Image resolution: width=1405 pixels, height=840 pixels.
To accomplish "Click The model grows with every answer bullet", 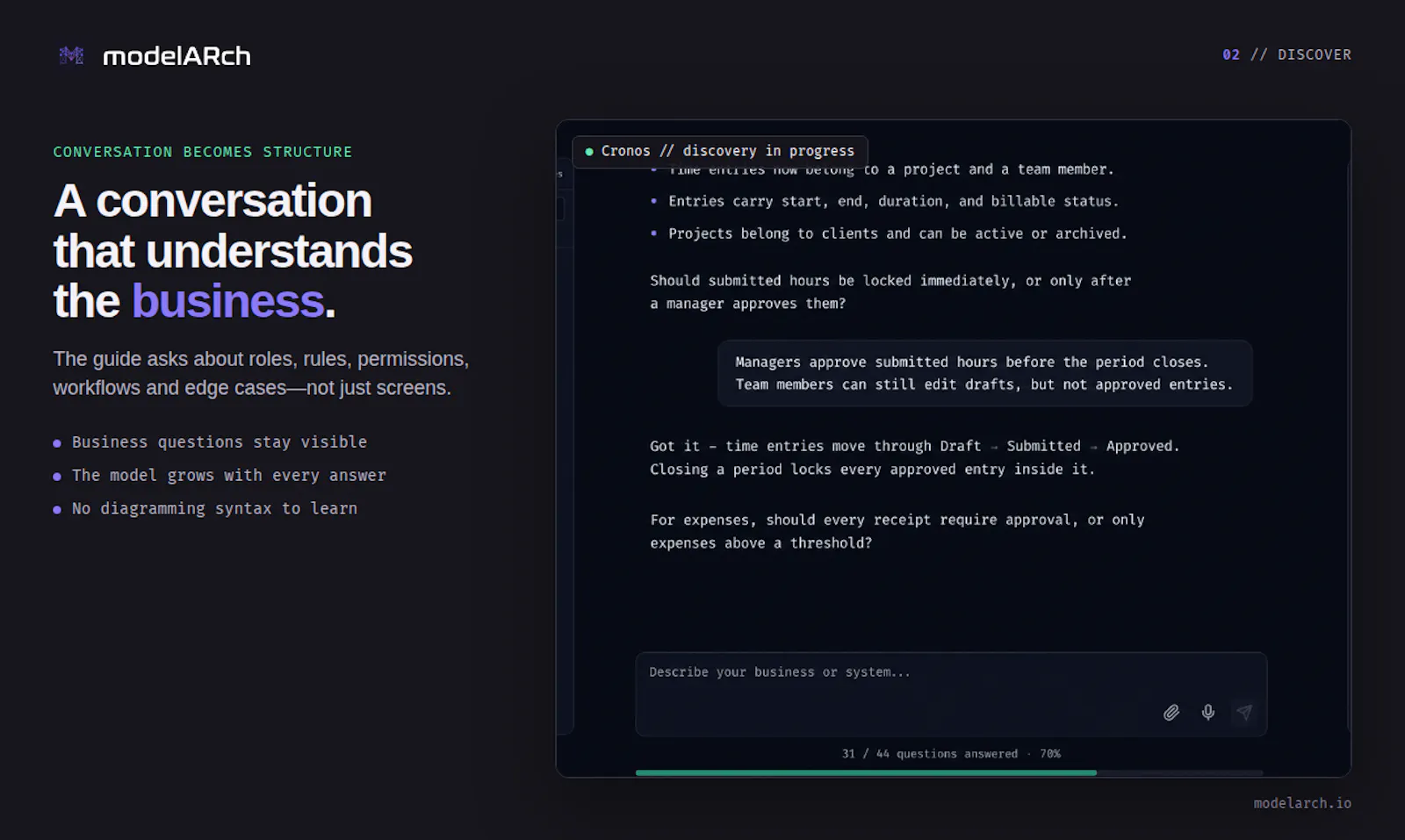I will tap(220, 476).
